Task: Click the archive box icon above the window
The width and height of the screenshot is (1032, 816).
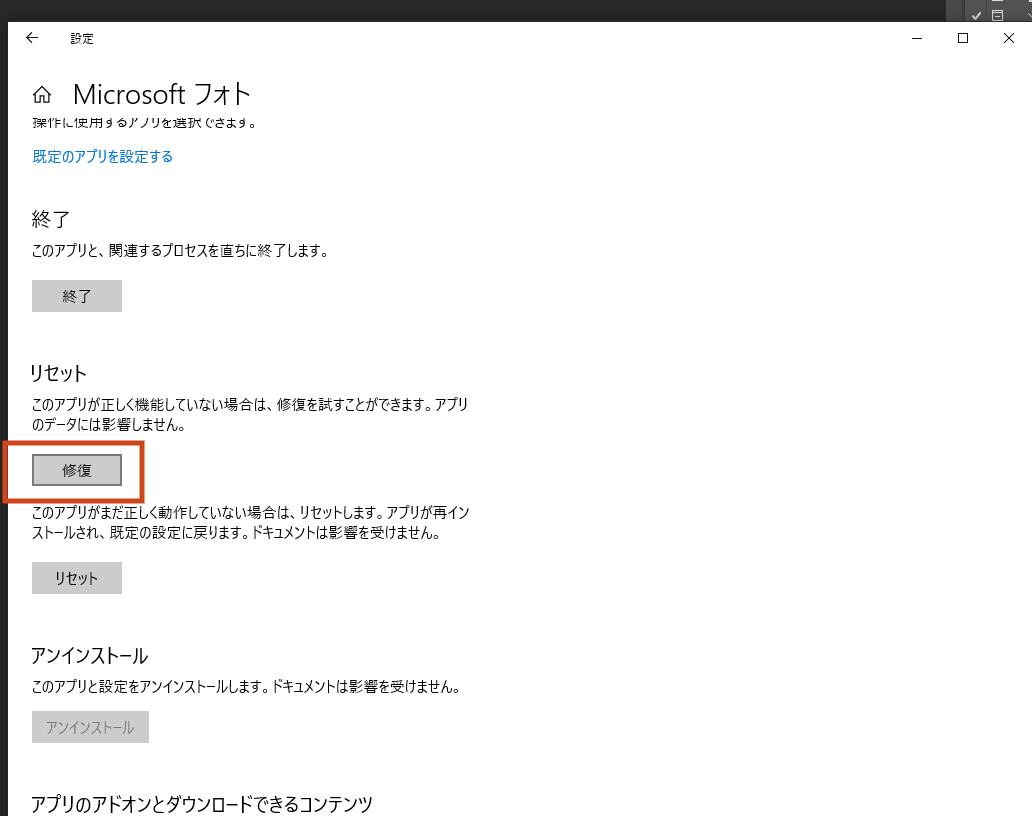Action: click(997, 15)
